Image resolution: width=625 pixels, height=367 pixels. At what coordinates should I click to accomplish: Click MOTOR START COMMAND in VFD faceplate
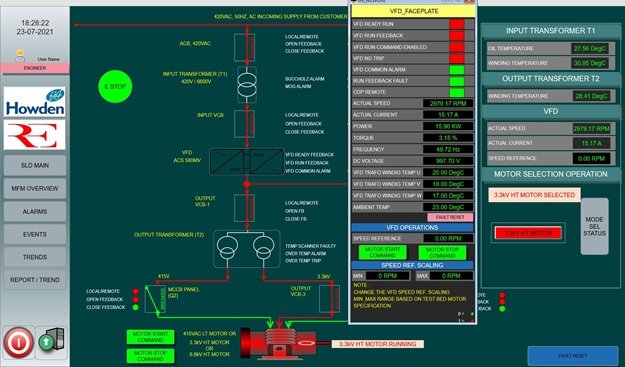pos(383,252)
